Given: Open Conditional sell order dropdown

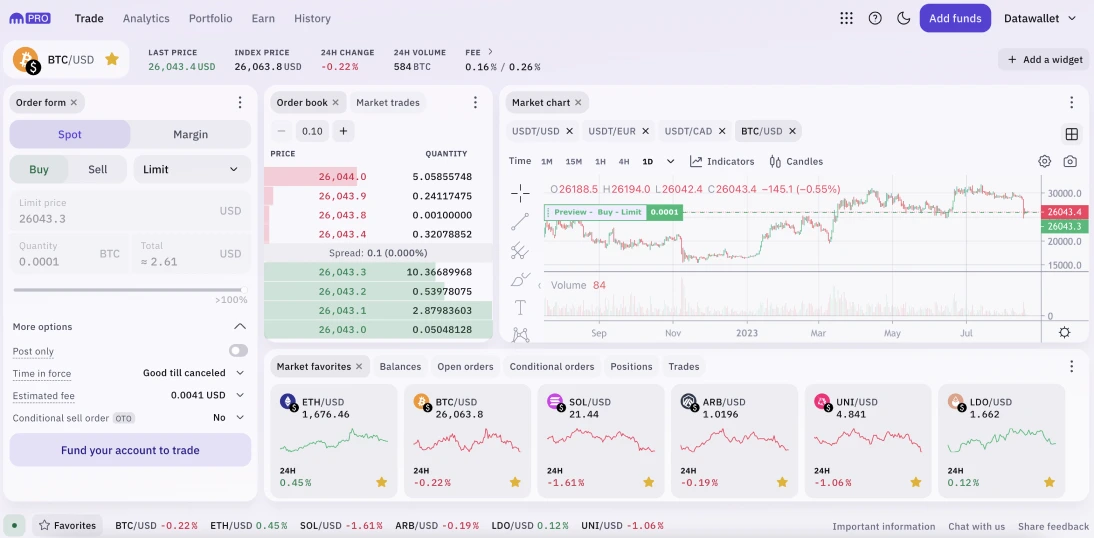Looking at the screenshot, I should tap(230, 417).
